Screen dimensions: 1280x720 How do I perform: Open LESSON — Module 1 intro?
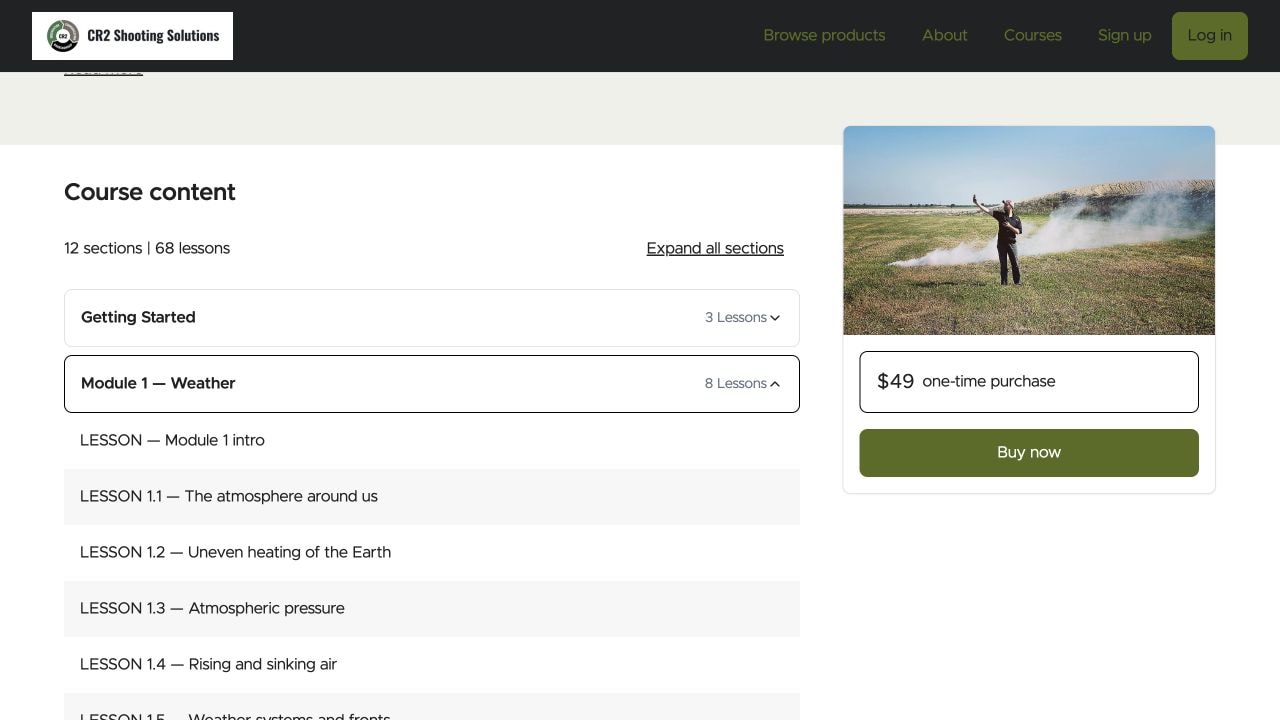[432, 440]
